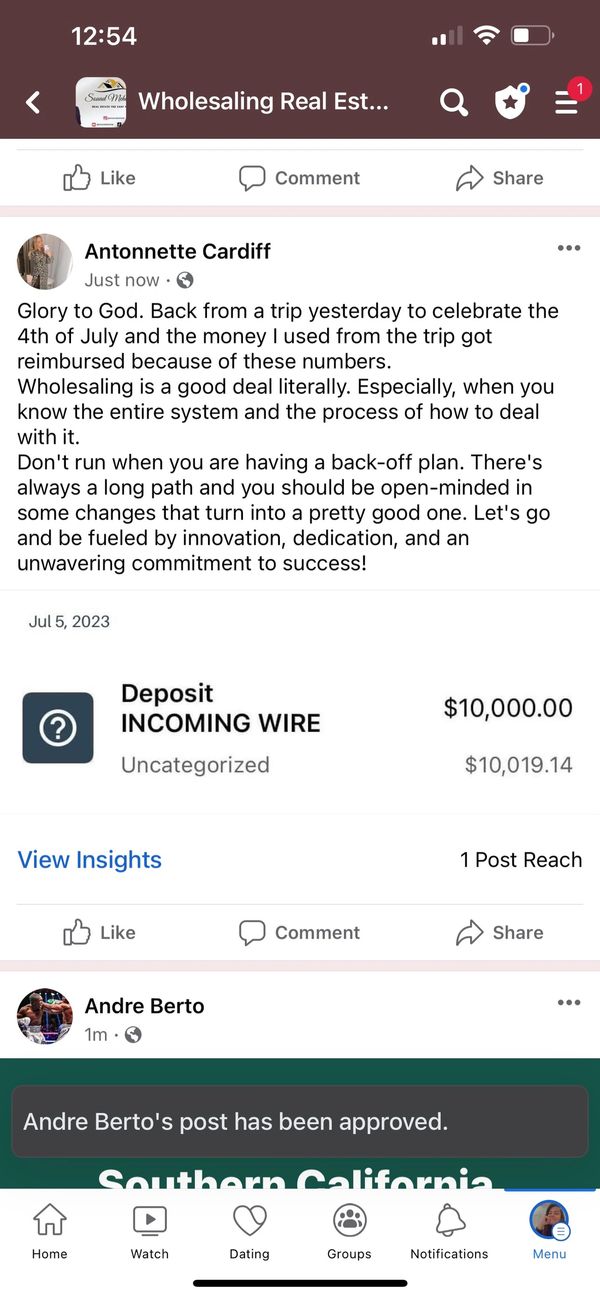This screenshot has width=600, height=1298.
Task: Tap the top Share icon button
Action: pyautogui.click(x=499, y=178)
